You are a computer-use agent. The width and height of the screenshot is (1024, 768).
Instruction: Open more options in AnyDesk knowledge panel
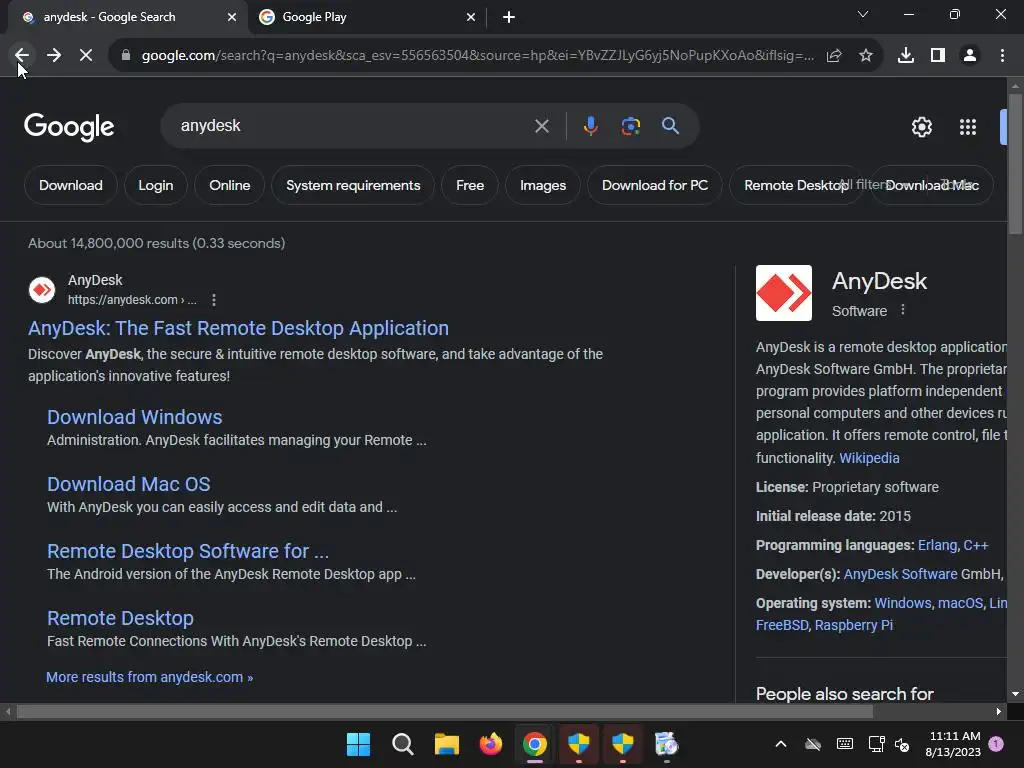pyautogui.click(x=903, y=310)
